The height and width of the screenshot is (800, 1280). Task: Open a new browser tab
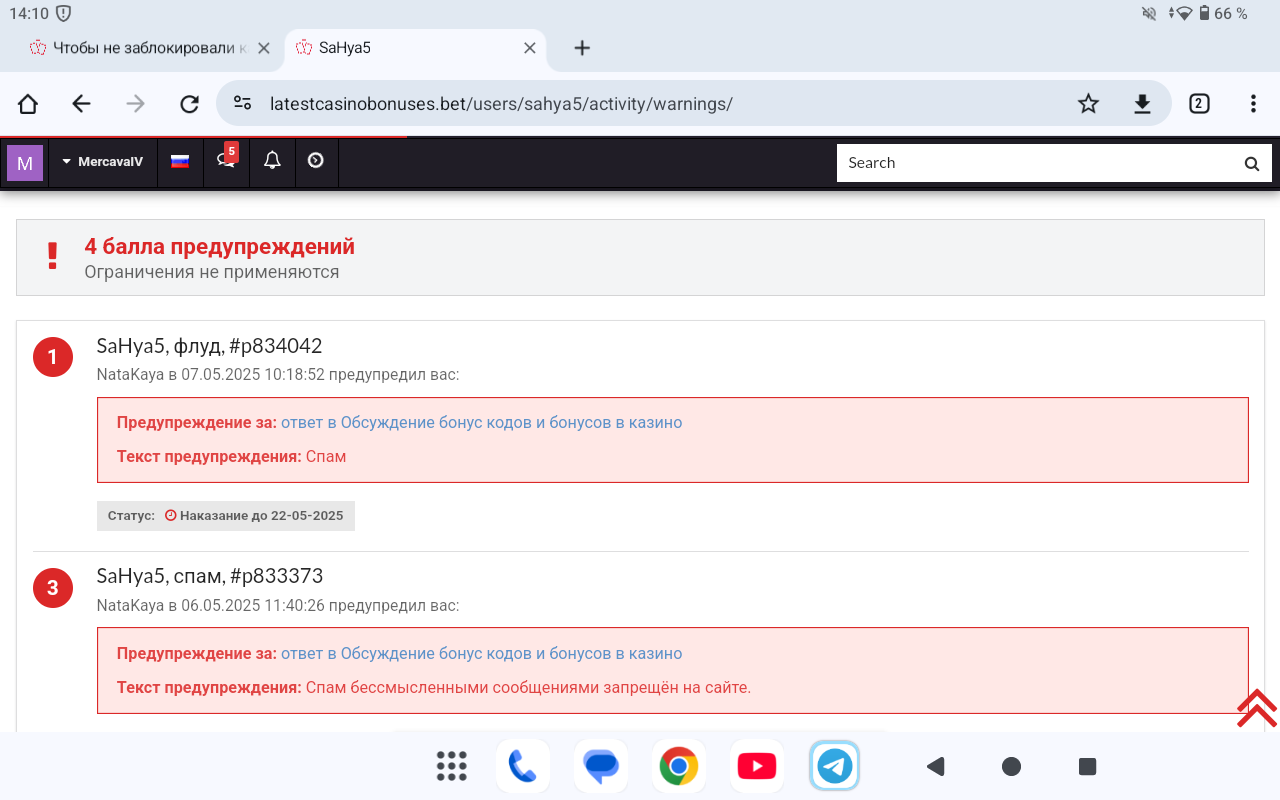[x=582, y=48]
